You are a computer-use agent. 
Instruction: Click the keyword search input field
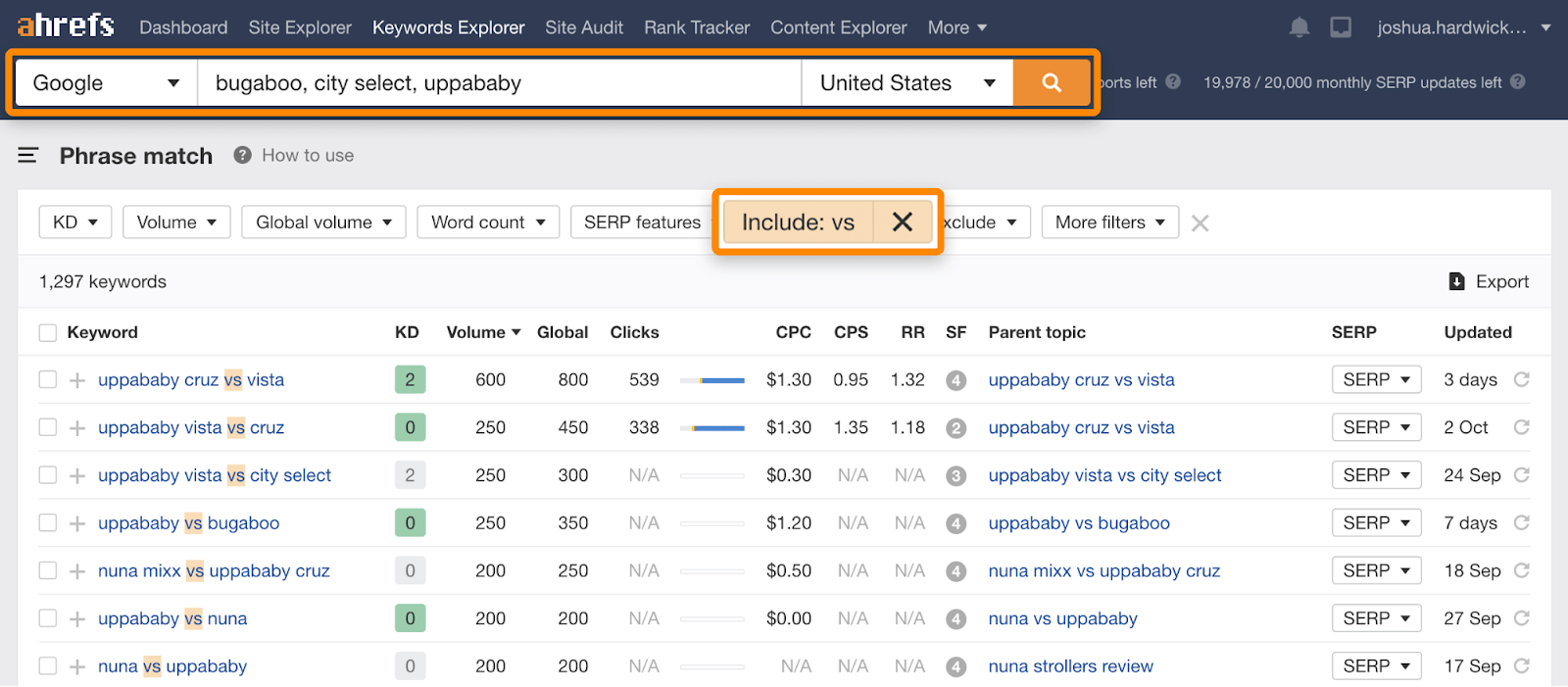coord(500,83)
